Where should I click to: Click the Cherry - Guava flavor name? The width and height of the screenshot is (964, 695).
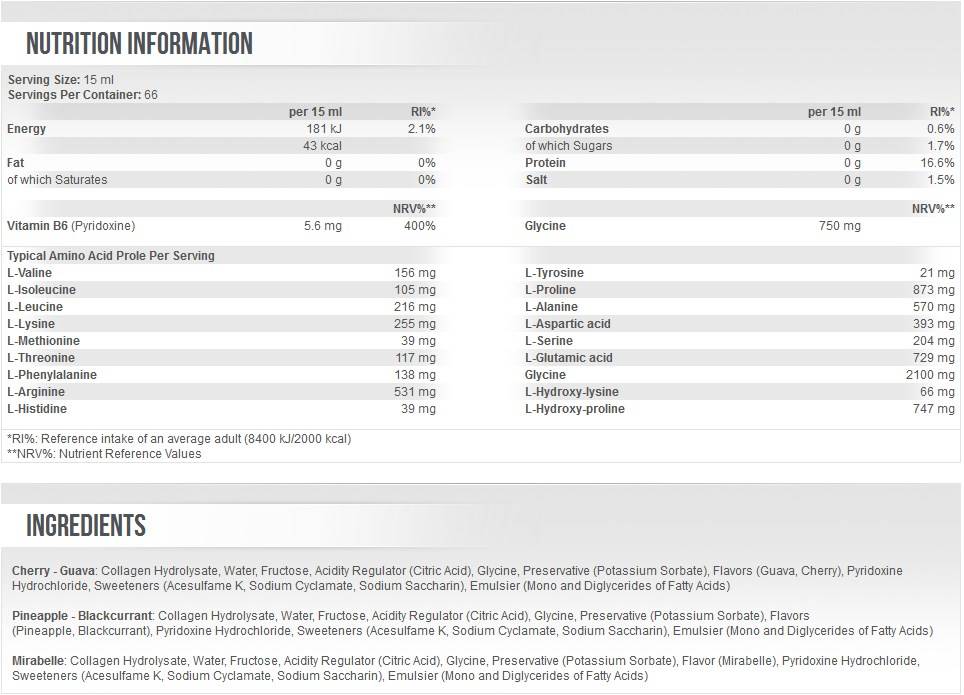click(53, 571)
